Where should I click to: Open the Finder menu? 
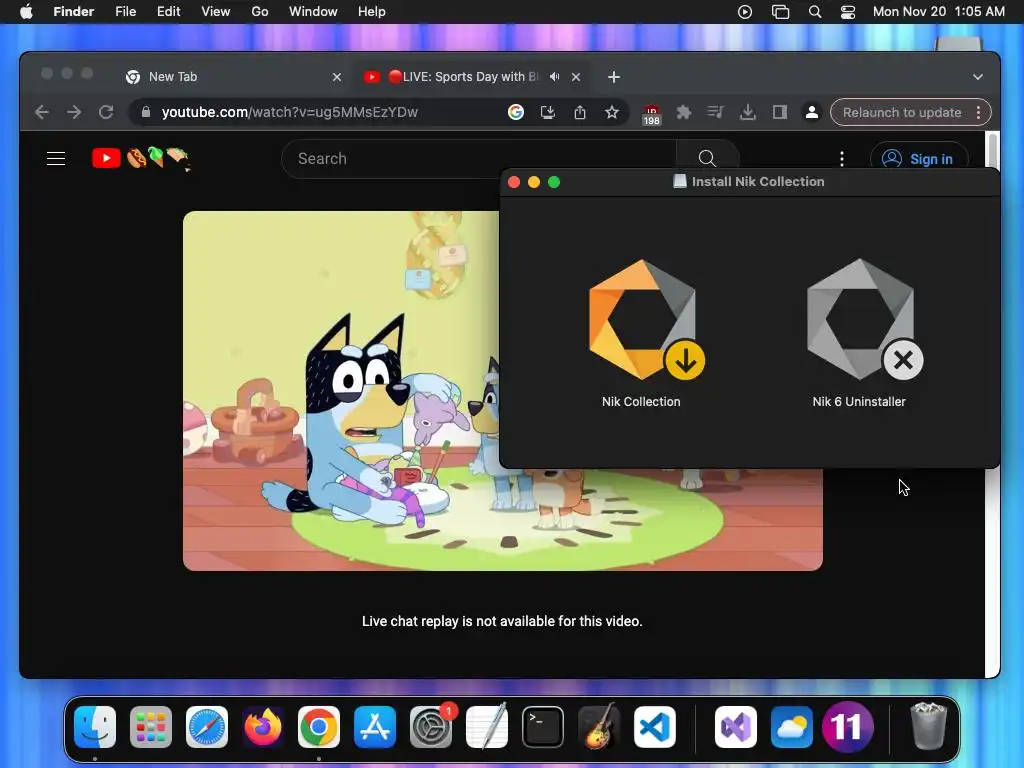74,12
